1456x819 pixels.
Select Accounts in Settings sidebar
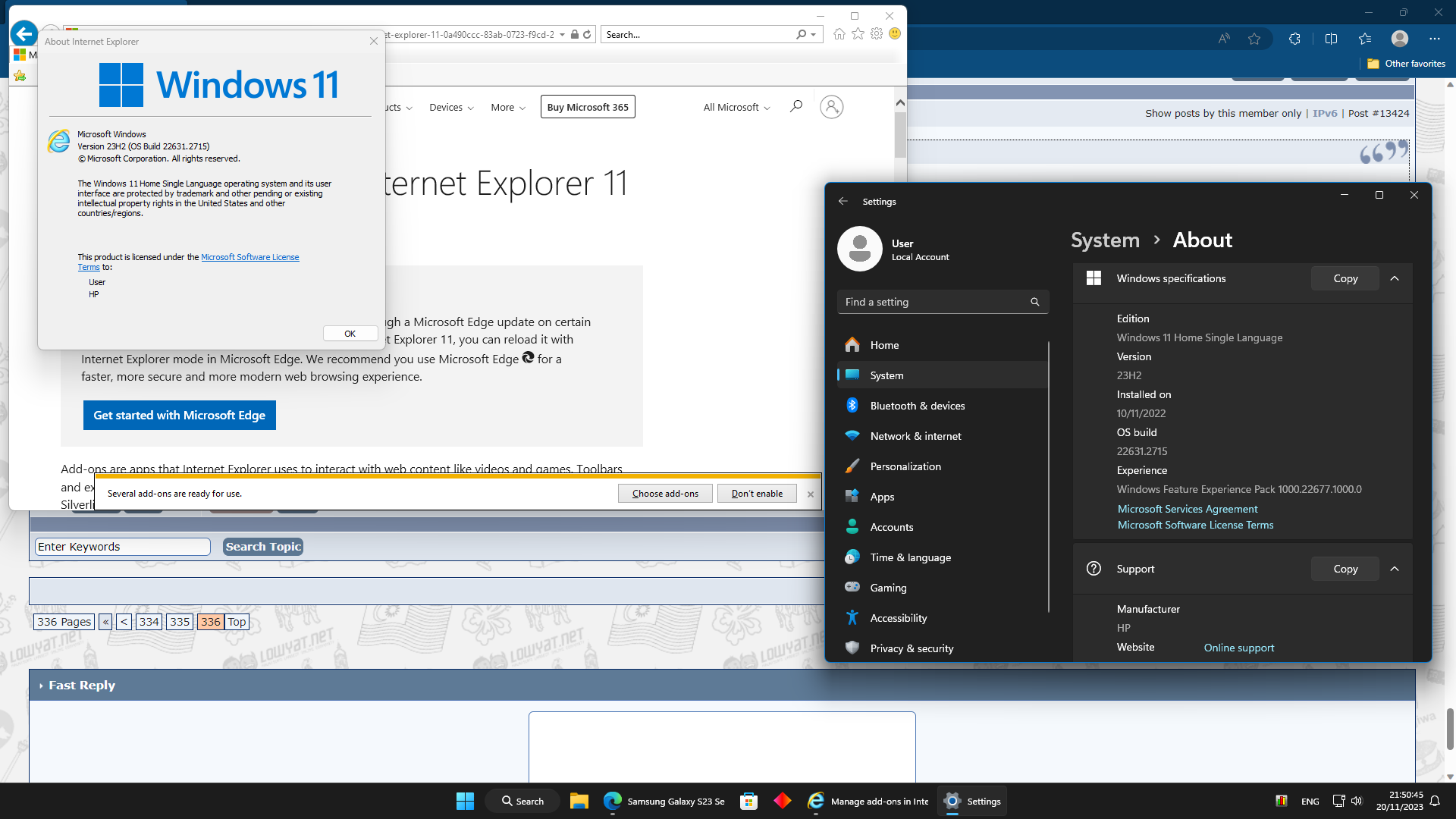(x=943, y=527)
